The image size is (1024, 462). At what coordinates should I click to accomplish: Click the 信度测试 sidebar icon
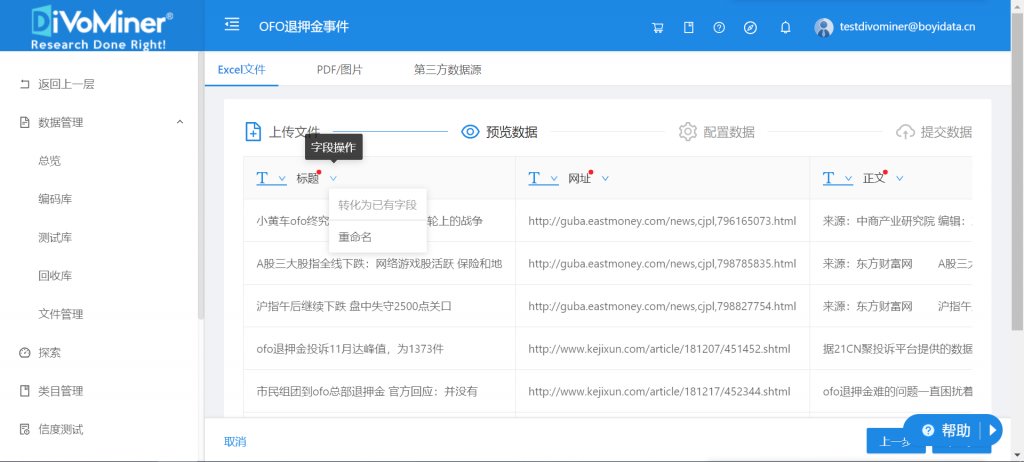(x=25, y=429)
